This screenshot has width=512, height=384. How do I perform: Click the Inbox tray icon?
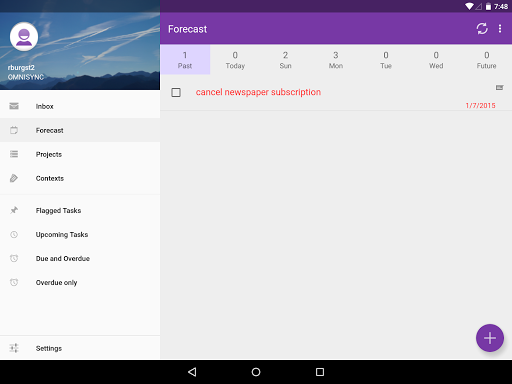coord(14,106)
